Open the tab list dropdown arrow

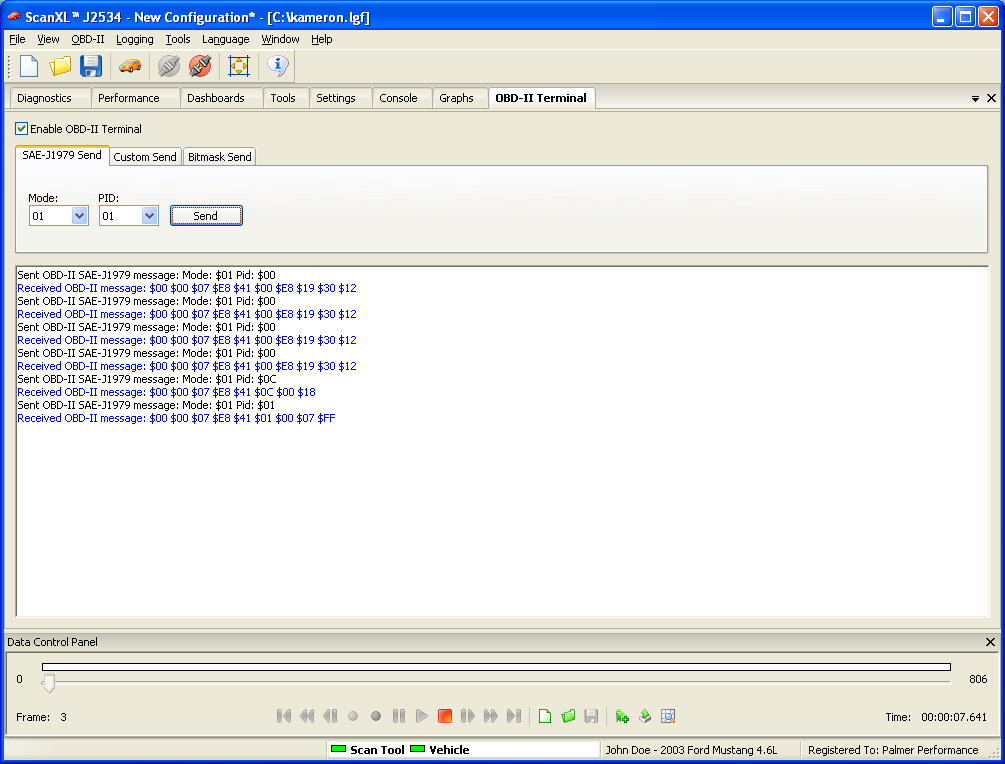click(975, 99)
